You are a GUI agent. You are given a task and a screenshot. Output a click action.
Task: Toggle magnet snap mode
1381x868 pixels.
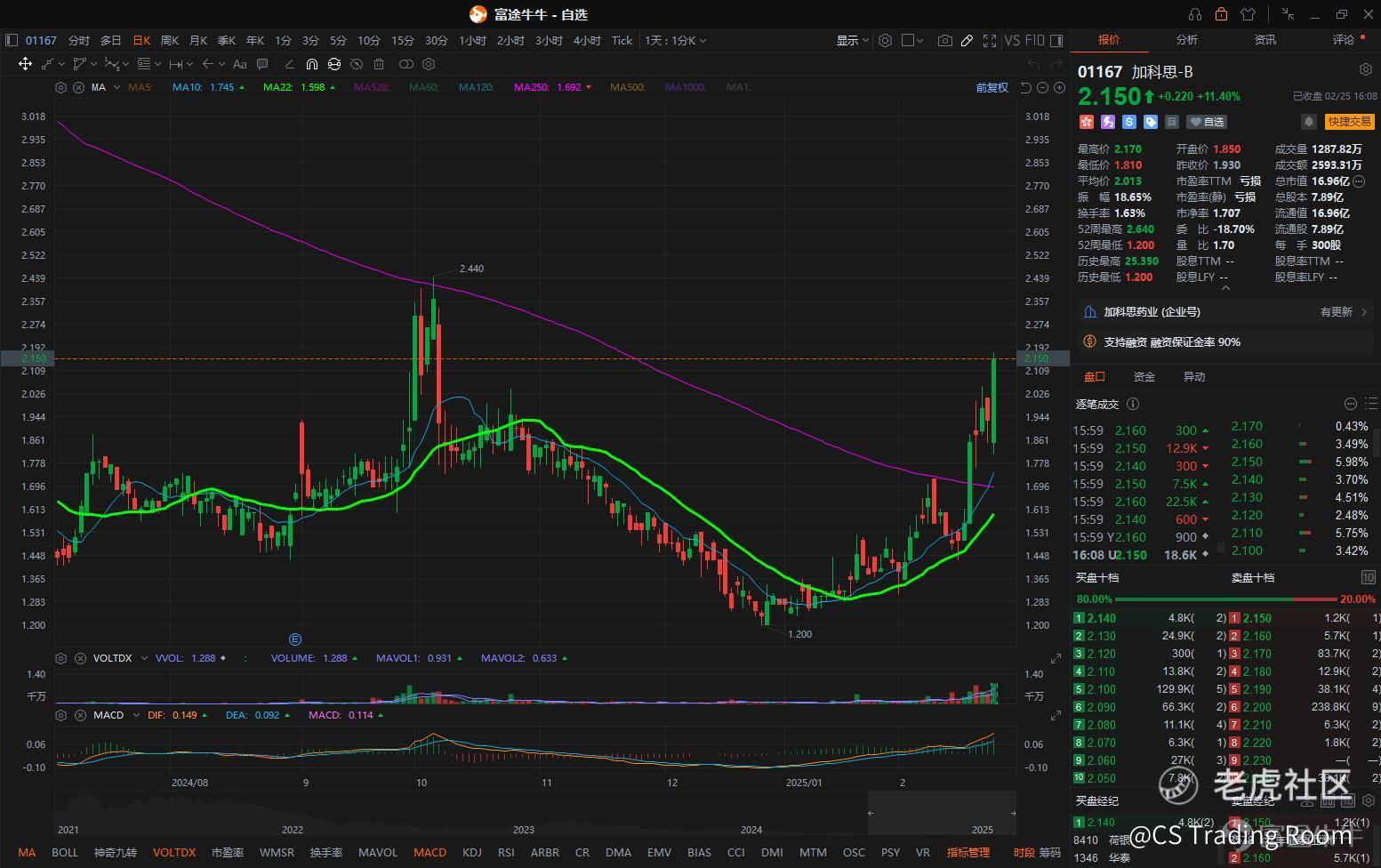point(311,64)
